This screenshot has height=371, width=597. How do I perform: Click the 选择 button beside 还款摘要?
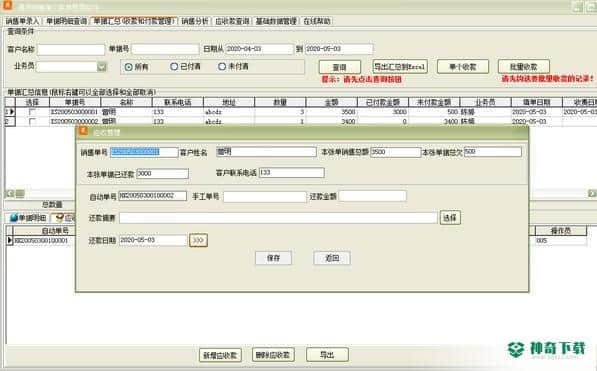point(450,217)
